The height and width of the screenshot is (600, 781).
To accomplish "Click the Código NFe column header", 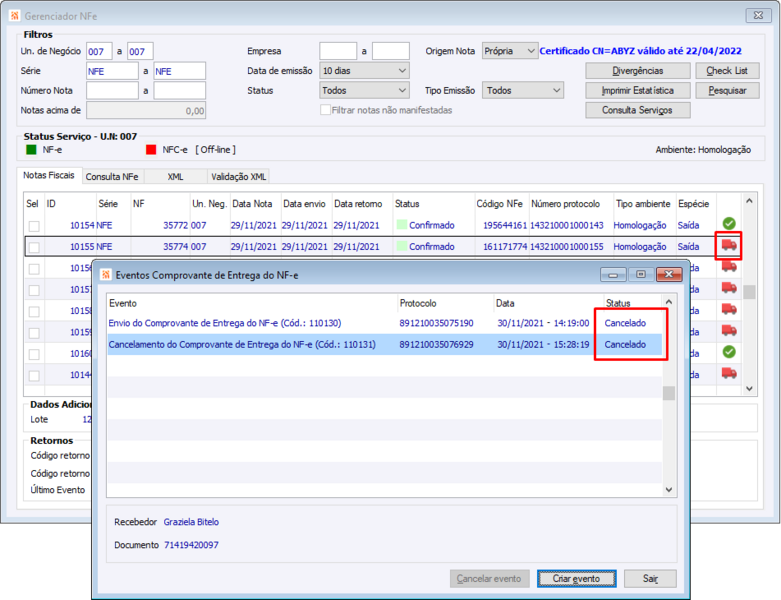I will coord(500,204).
